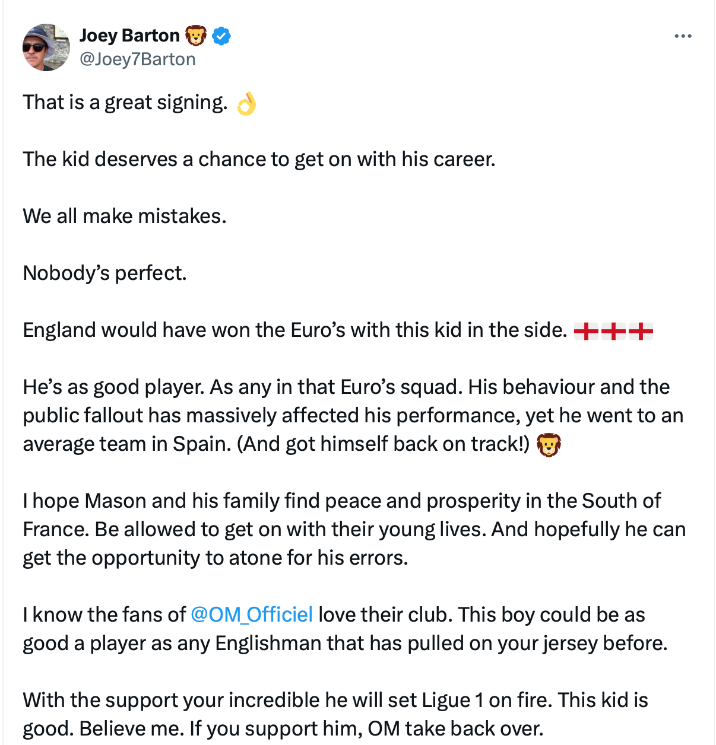Image resolution: width=716 pixels, height=745 pixels.
Task: Click Joey Barton's profile avatar
Action: pos(45,47)
